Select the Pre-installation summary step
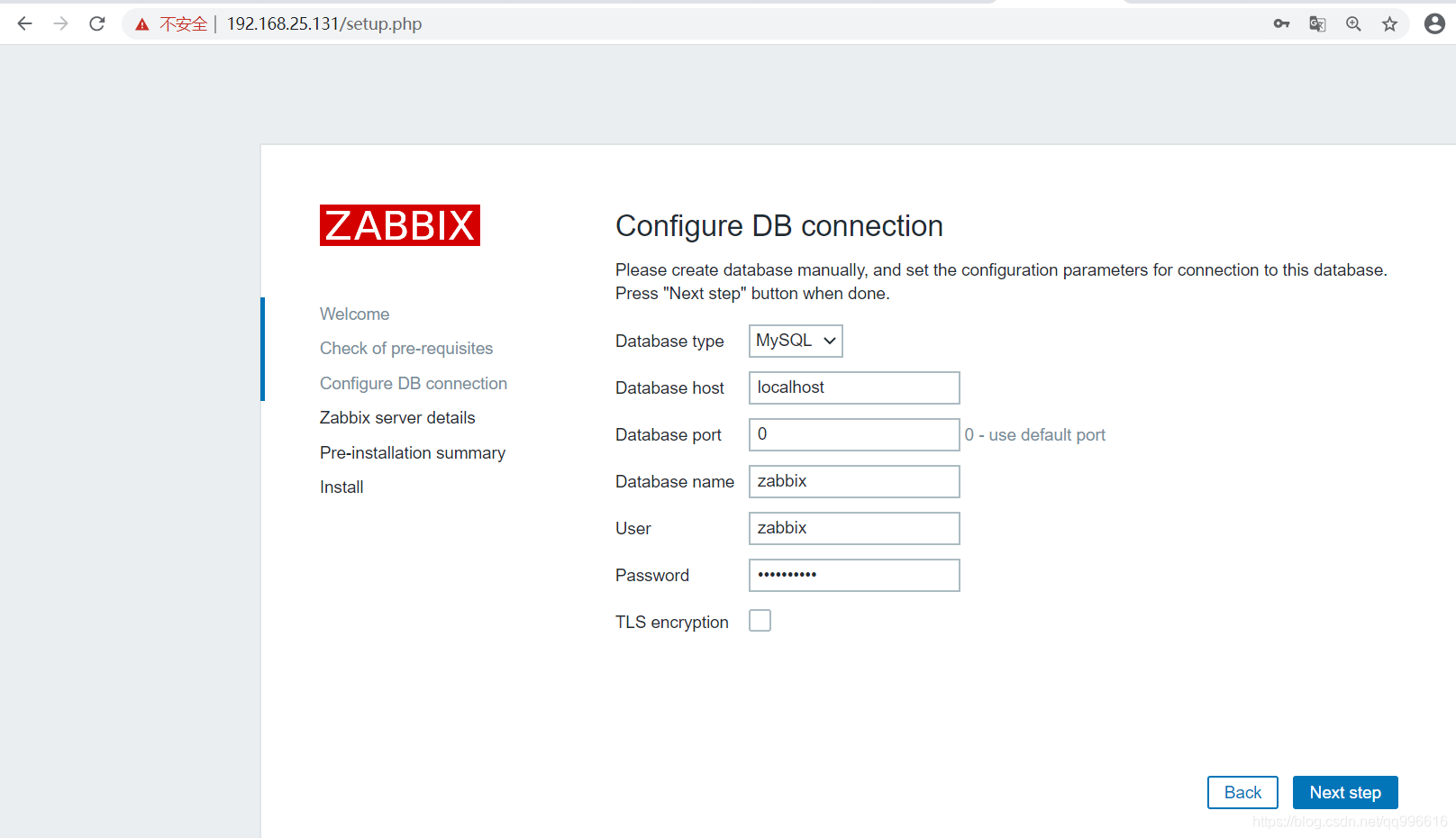This screenshot has height=838, width=1456. click(x=413, y=452)
